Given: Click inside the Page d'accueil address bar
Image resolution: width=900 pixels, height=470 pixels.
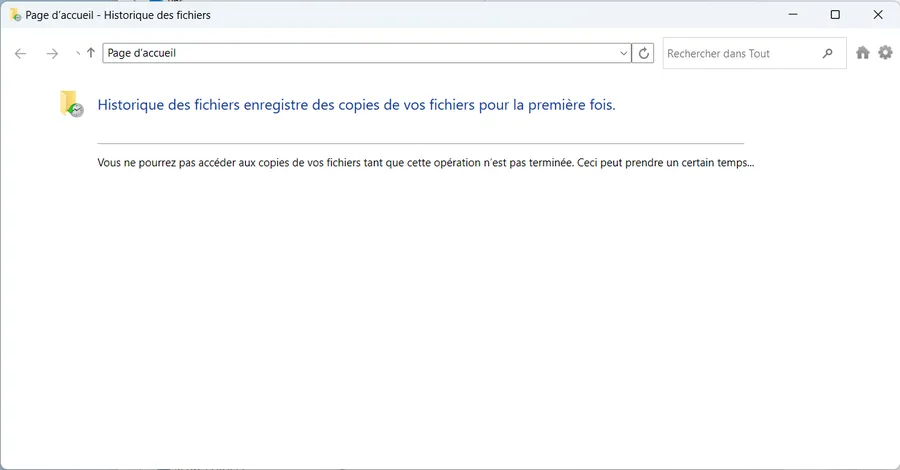Looking at the screenshot, I should (x=360, y=53).
